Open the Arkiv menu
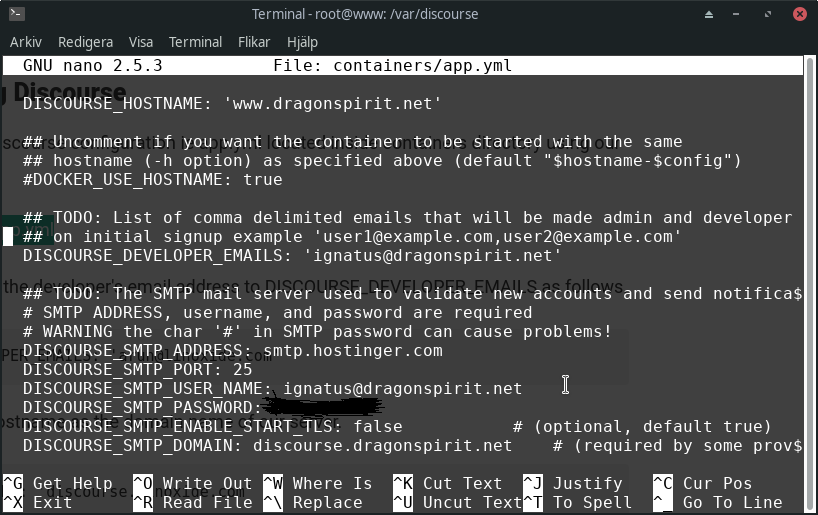818x515 pixels. point(26,42)
